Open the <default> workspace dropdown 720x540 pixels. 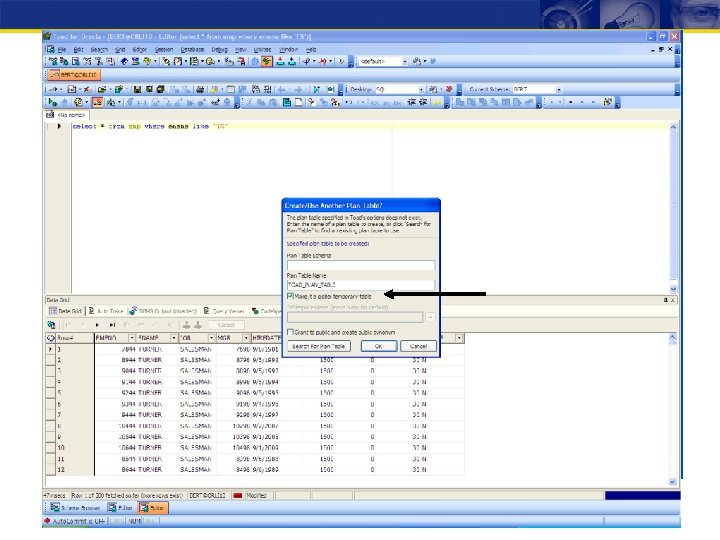(x=405, y=61)
